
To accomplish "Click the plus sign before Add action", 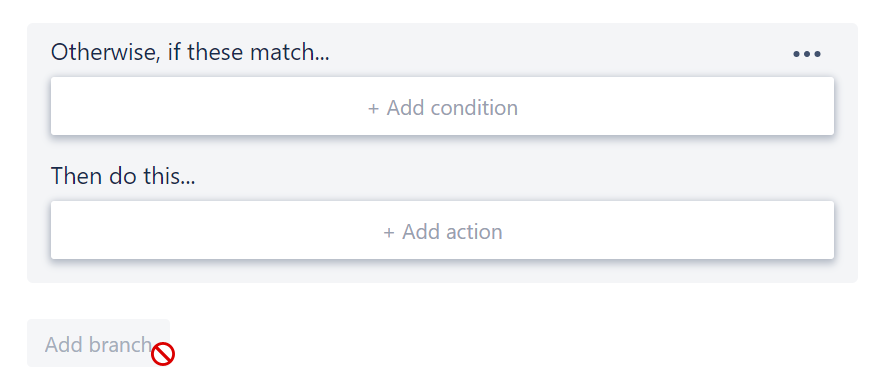I will tap(389, 232).
